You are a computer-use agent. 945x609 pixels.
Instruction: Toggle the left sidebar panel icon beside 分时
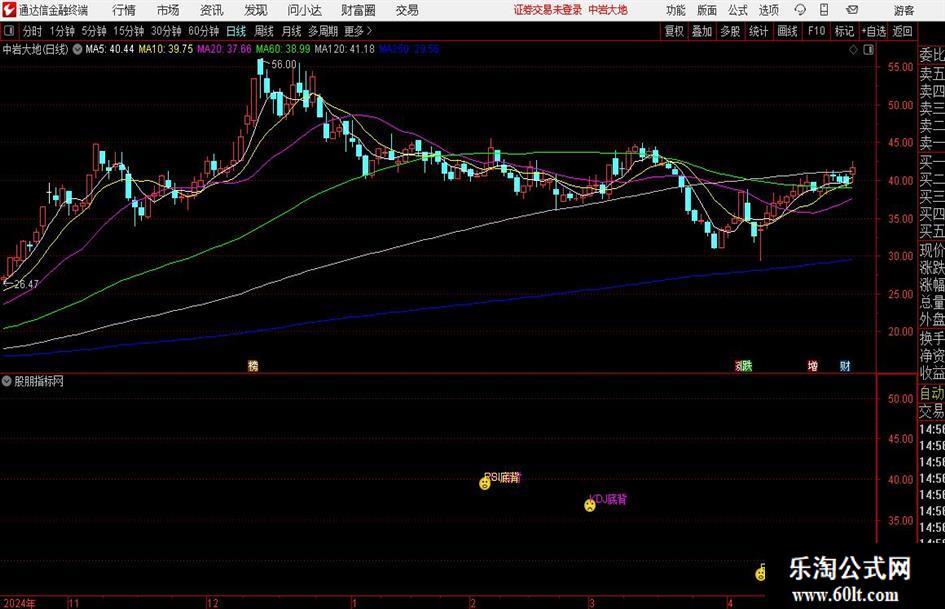9,31
